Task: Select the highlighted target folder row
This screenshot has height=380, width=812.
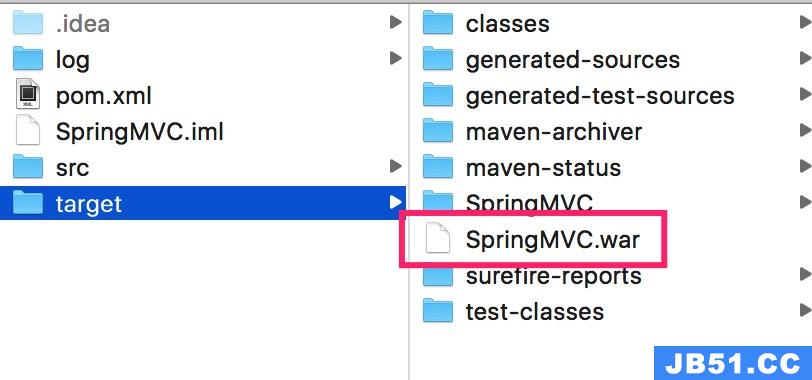Action: coord(203,203)
